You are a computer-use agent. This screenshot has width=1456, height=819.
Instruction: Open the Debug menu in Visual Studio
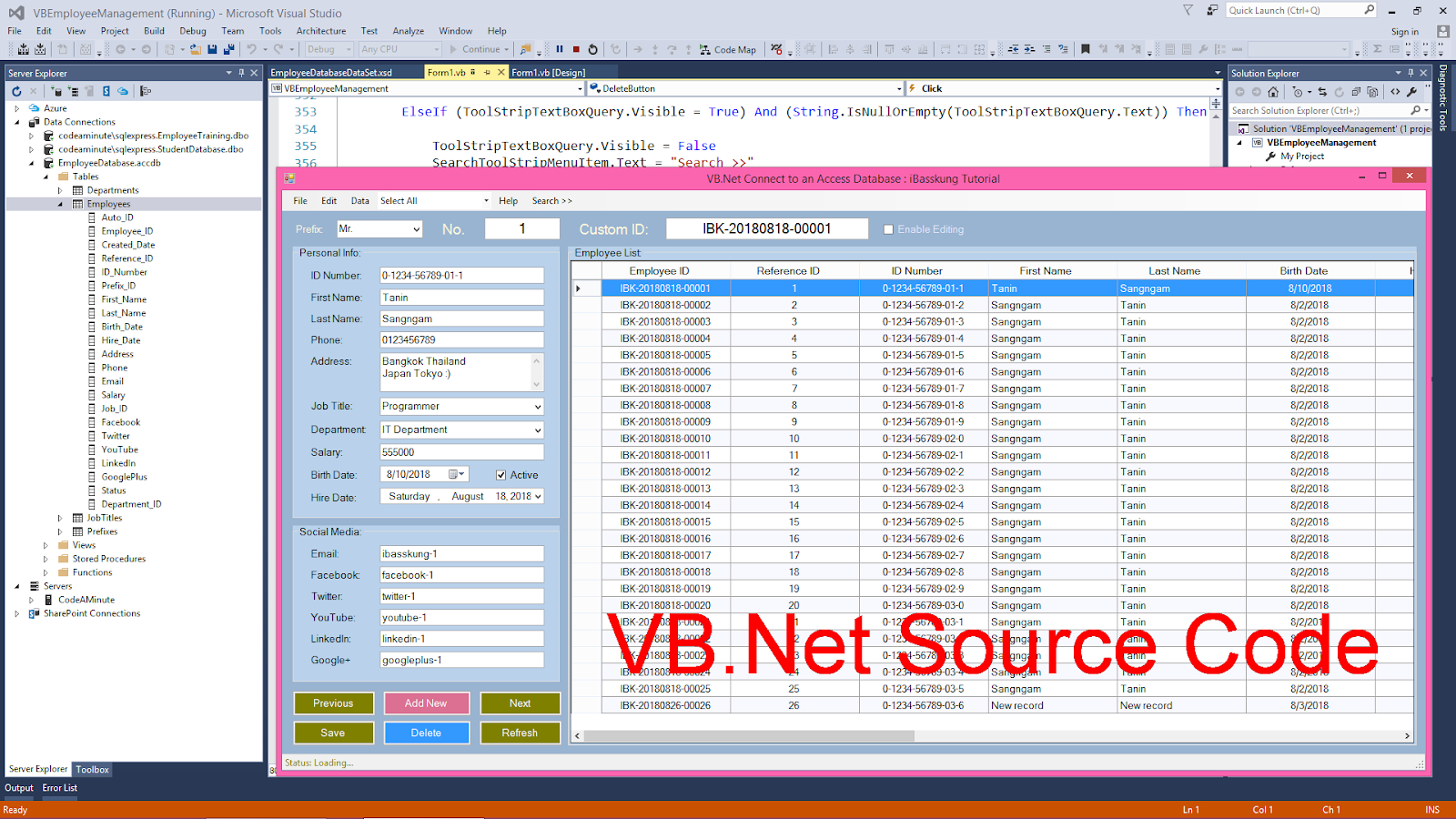(193, 31)
